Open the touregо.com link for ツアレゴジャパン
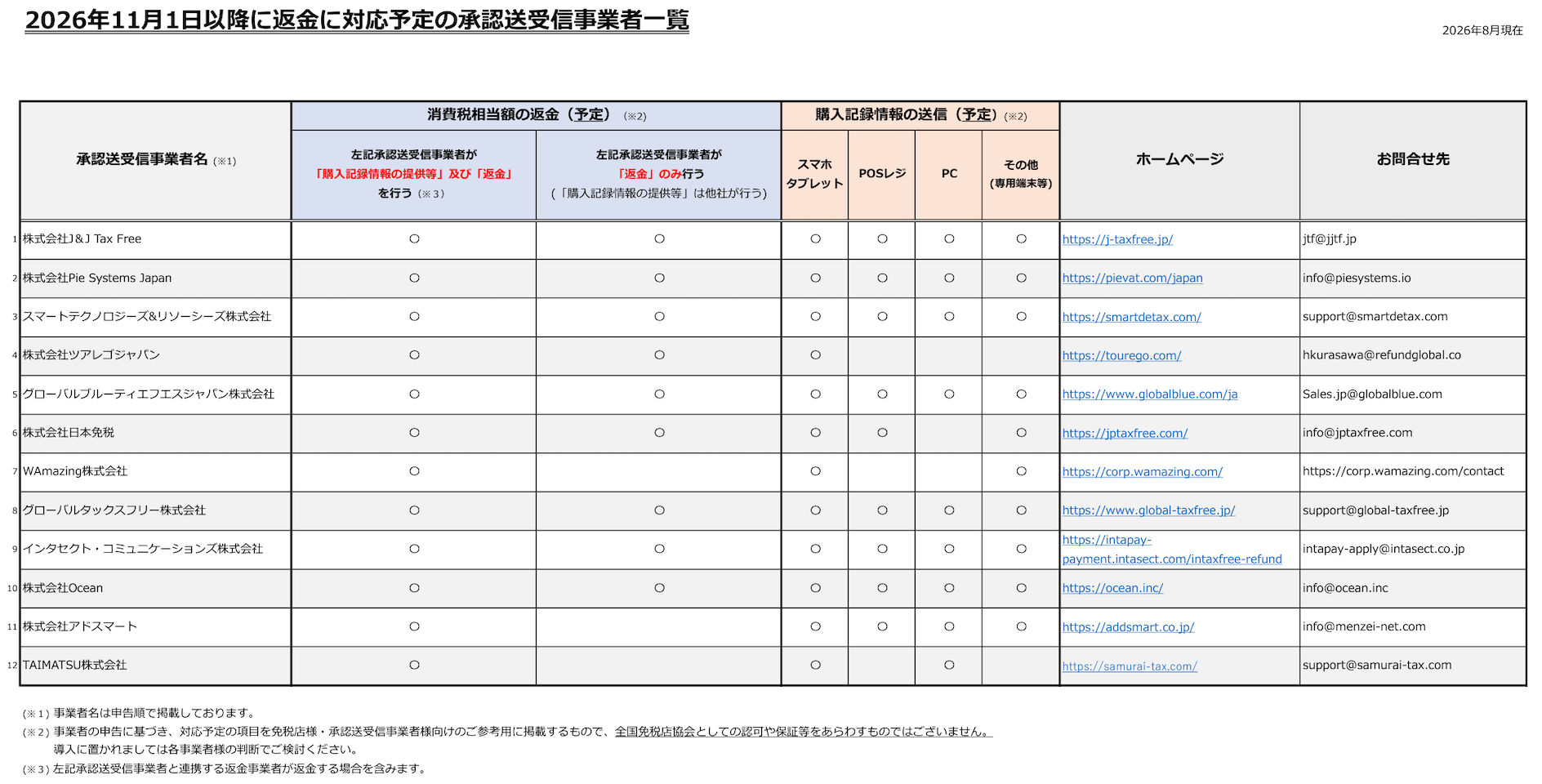The width and height of the screenshot is (1542, 784). 1121,355
